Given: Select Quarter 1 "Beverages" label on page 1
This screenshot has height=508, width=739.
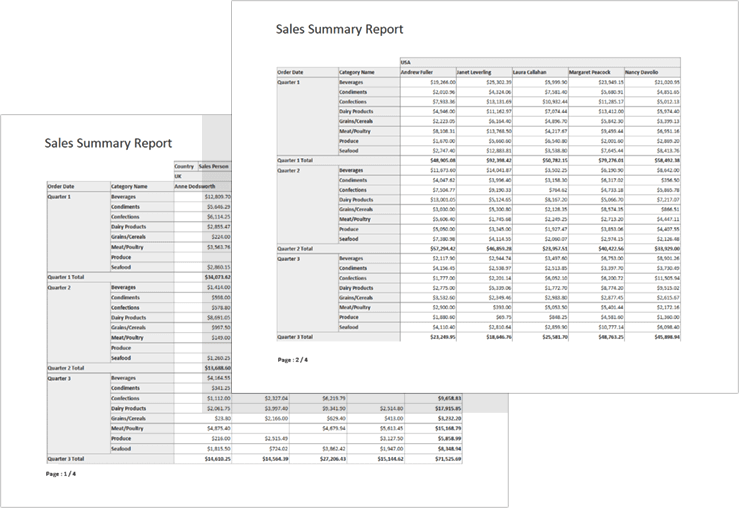Looking at the screenshot, I should coord(123,197).
